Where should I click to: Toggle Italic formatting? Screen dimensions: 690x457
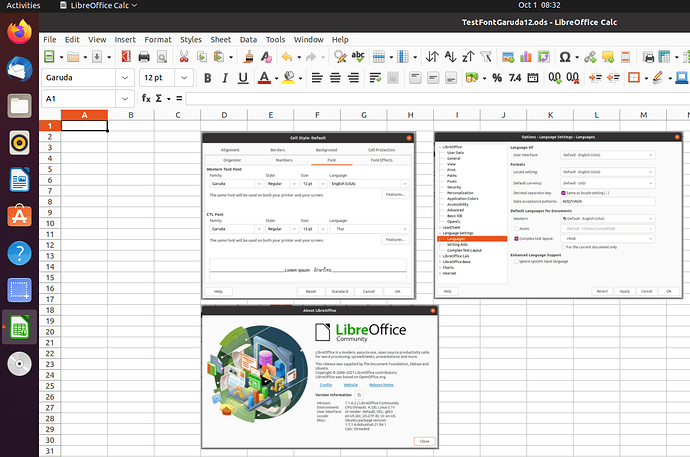coord(225,78)
